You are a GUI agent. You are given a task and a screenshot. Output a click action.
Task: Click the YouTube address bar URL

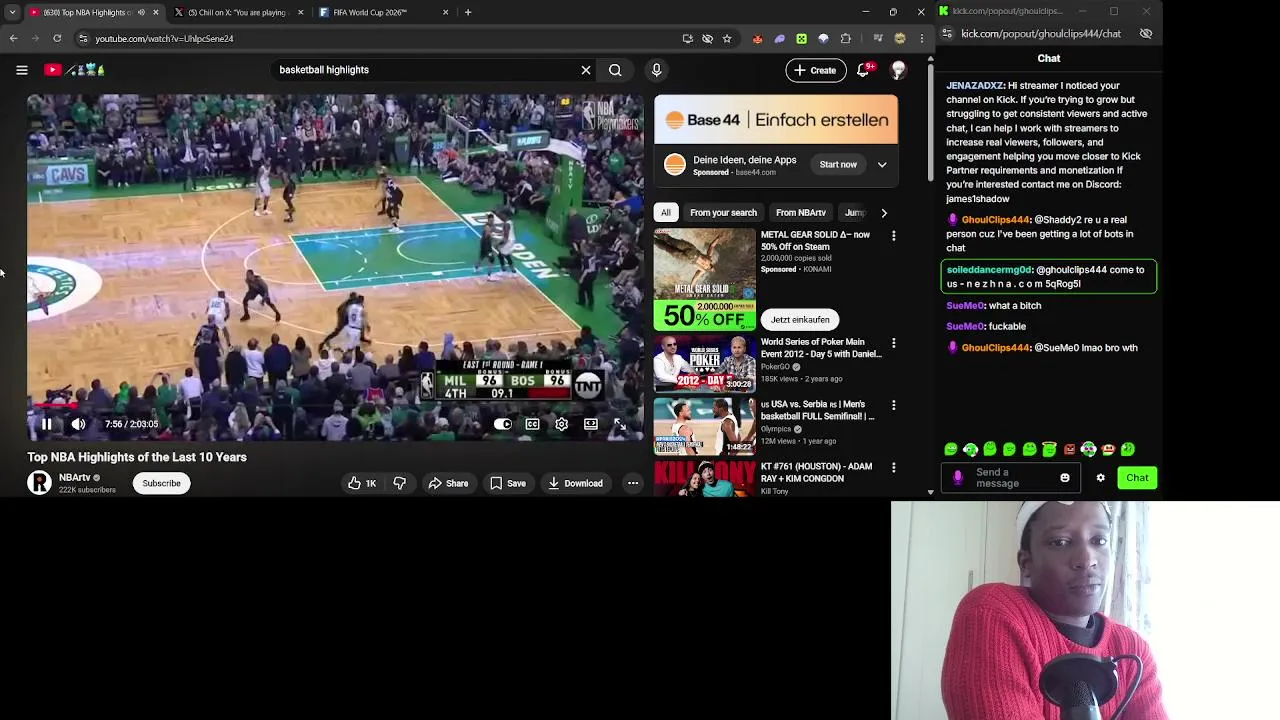[164, 38]
